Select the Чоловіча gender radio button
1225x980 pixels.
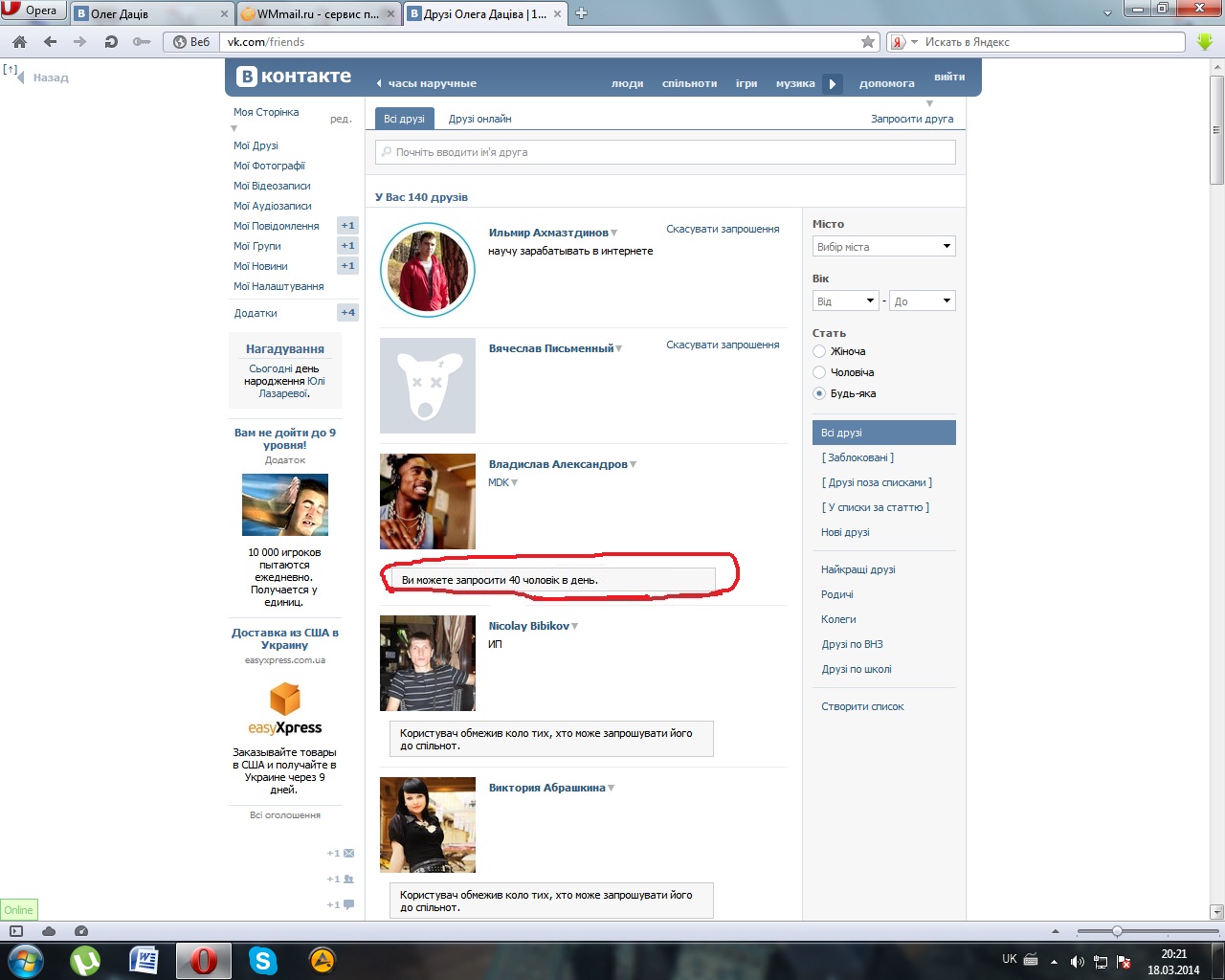click(x=819, y=372)
